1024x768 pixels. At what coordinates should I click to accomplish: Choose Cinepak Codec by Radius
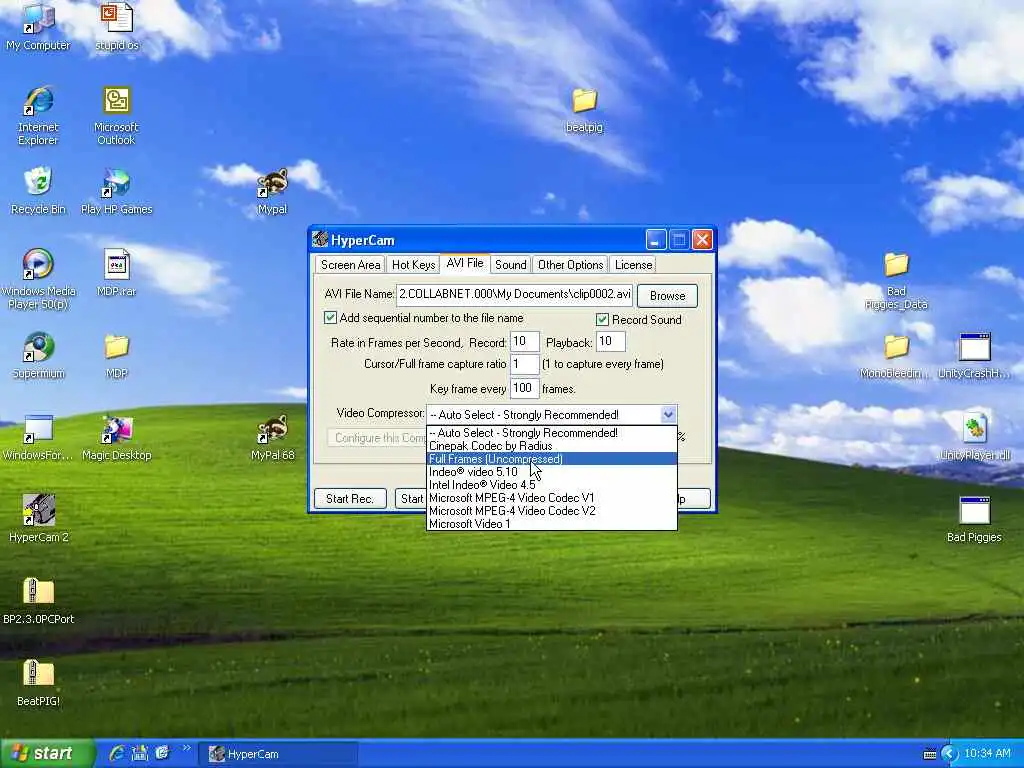[551, 446]
